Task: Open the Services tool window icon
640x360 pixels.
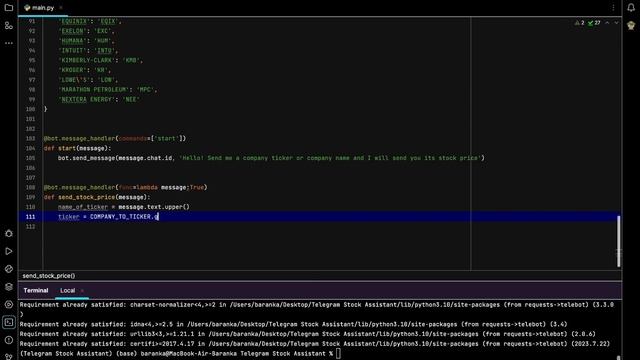Action: coord(9,304)
